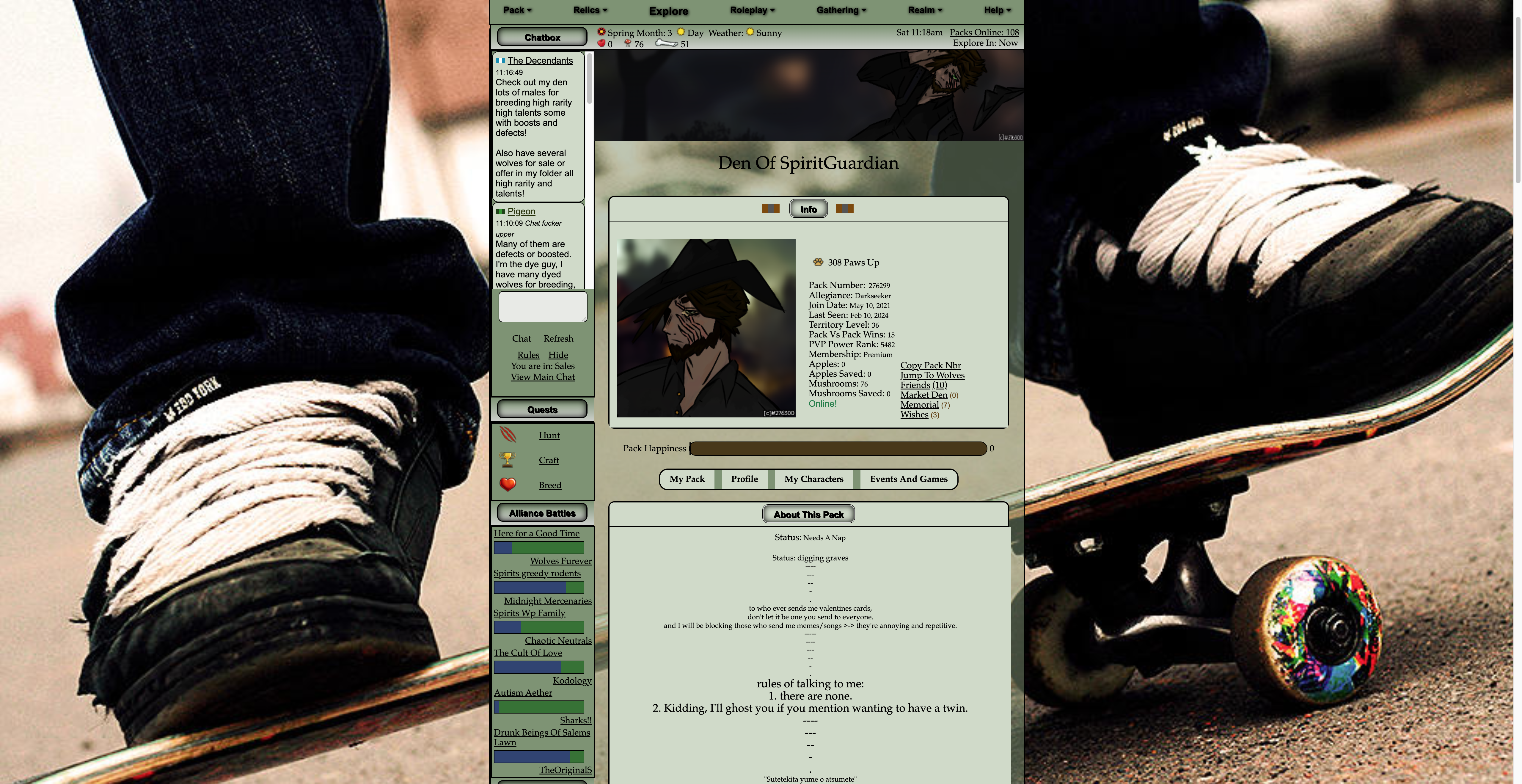1522x784 pixels.
Task: Click Copy Pack Nbr link
Action: [x=930, y=366]
